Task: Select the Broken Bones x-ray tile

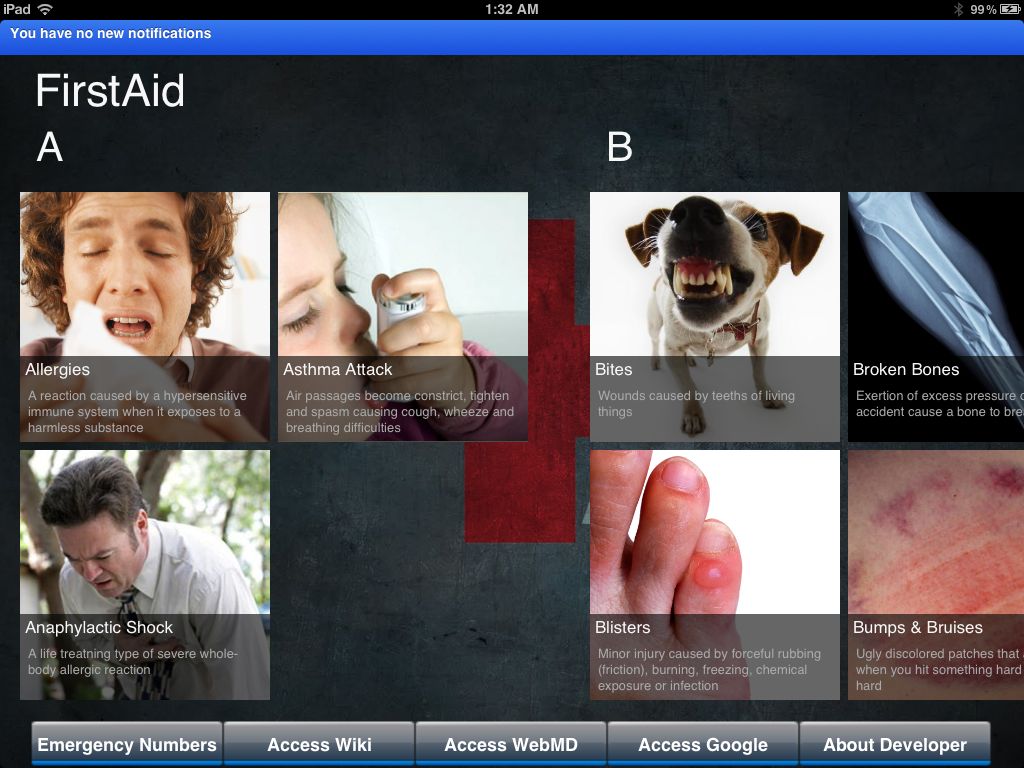Action: coord(936,317)
